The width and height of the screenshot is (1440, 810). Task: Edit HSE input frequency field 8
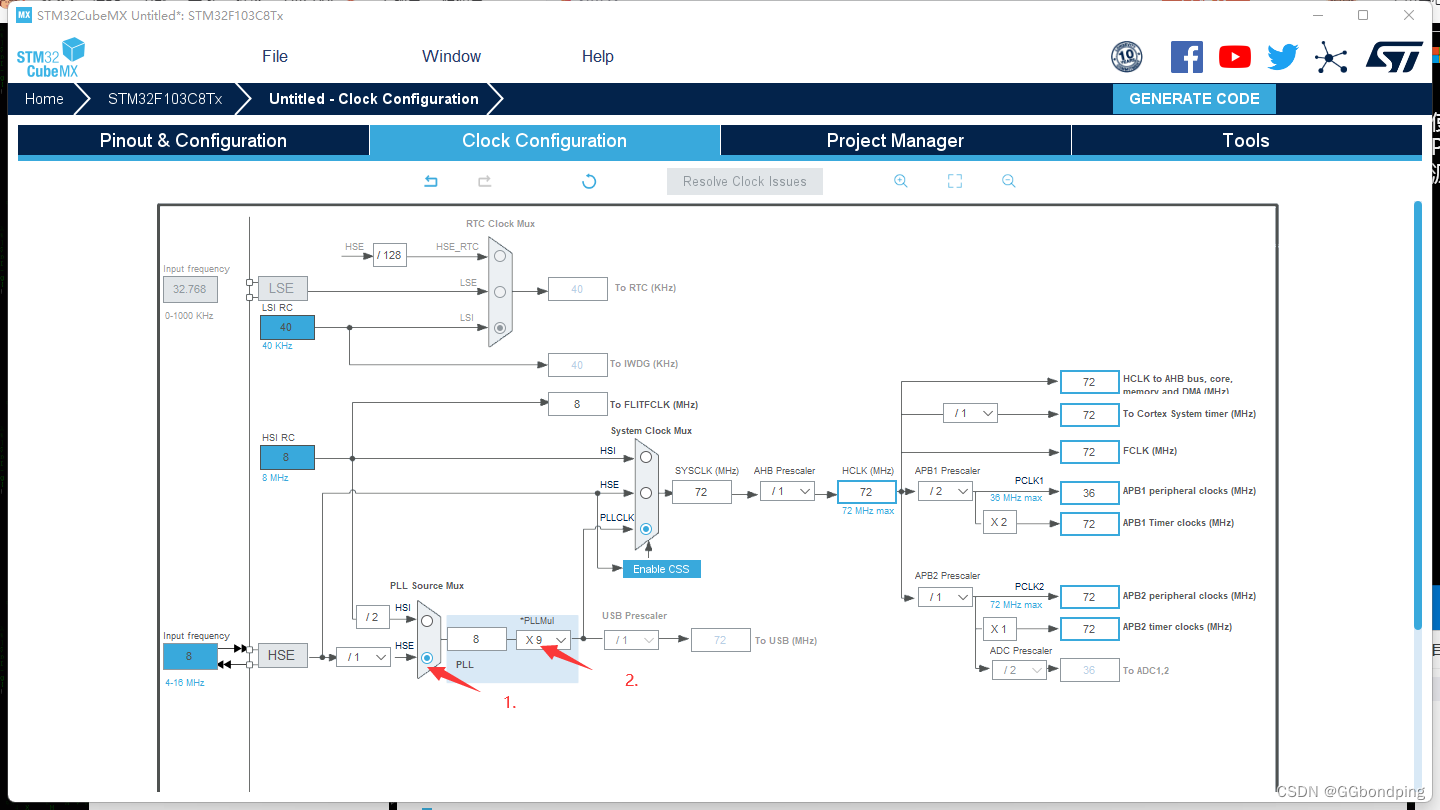point(190,657)
